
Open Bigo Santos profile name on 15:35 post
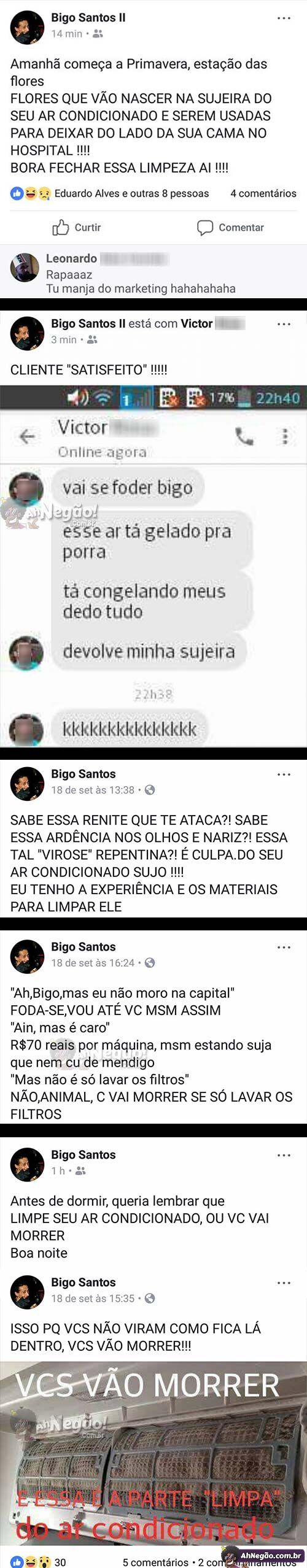click(x=84, y=1283)
